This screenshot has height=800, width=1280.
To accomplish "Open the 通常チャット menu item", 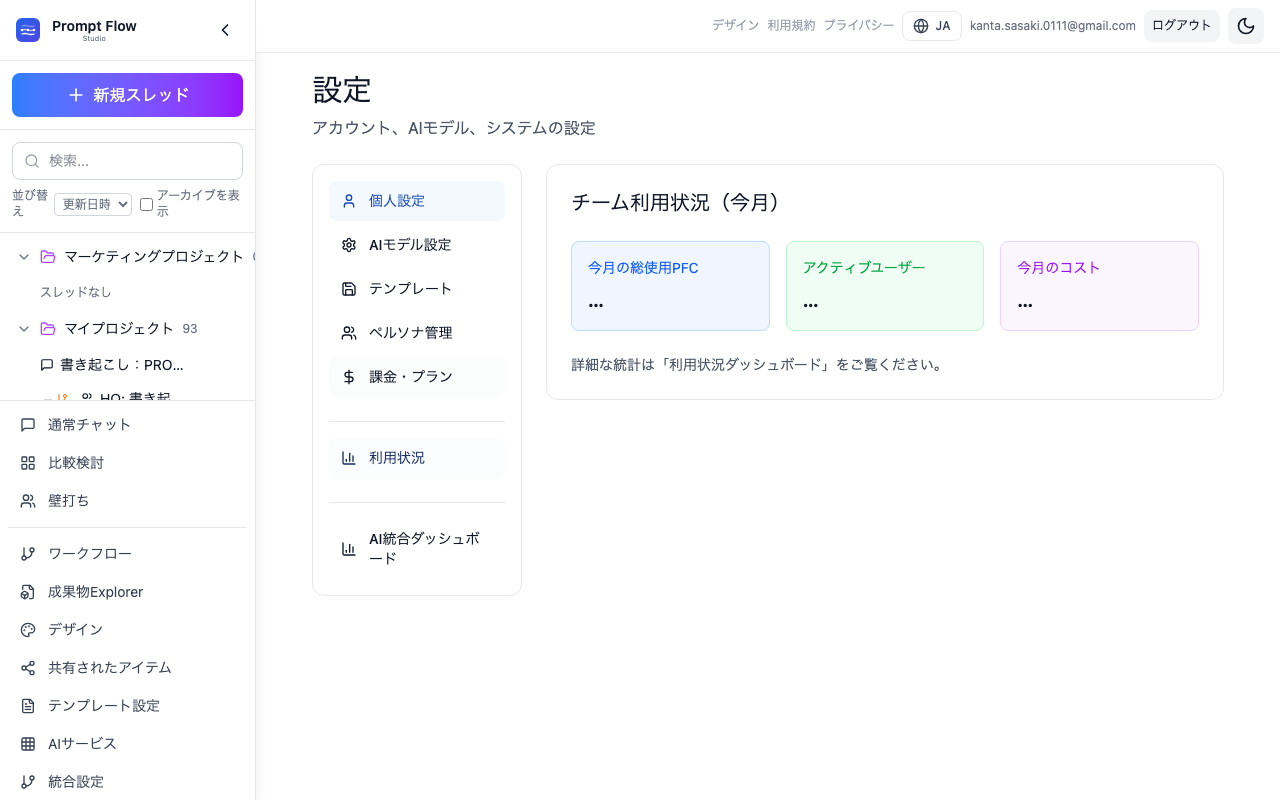I will tap(127, 425).
